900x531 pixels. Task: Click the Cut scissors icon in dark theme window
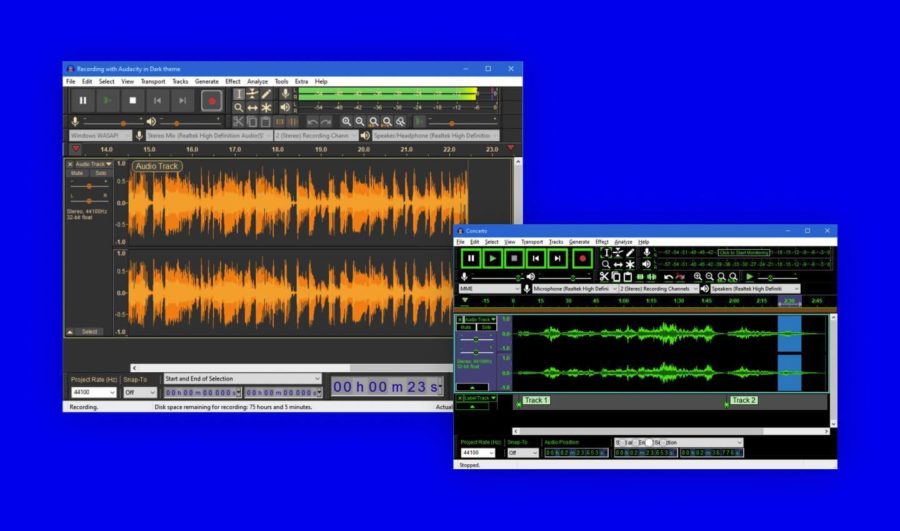(x=238, y=122)
